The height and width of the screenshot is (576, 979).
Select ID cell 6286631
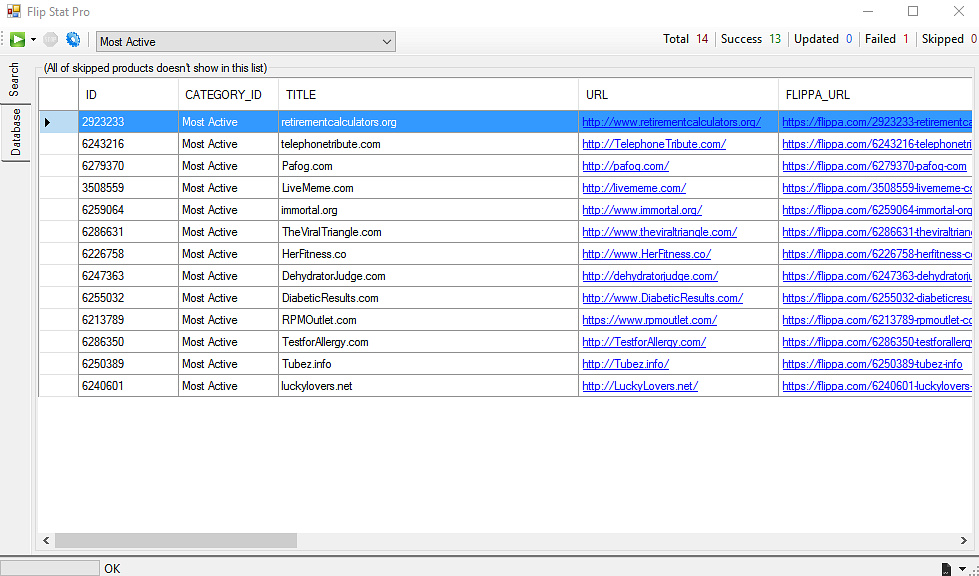[x=129, y=232]
